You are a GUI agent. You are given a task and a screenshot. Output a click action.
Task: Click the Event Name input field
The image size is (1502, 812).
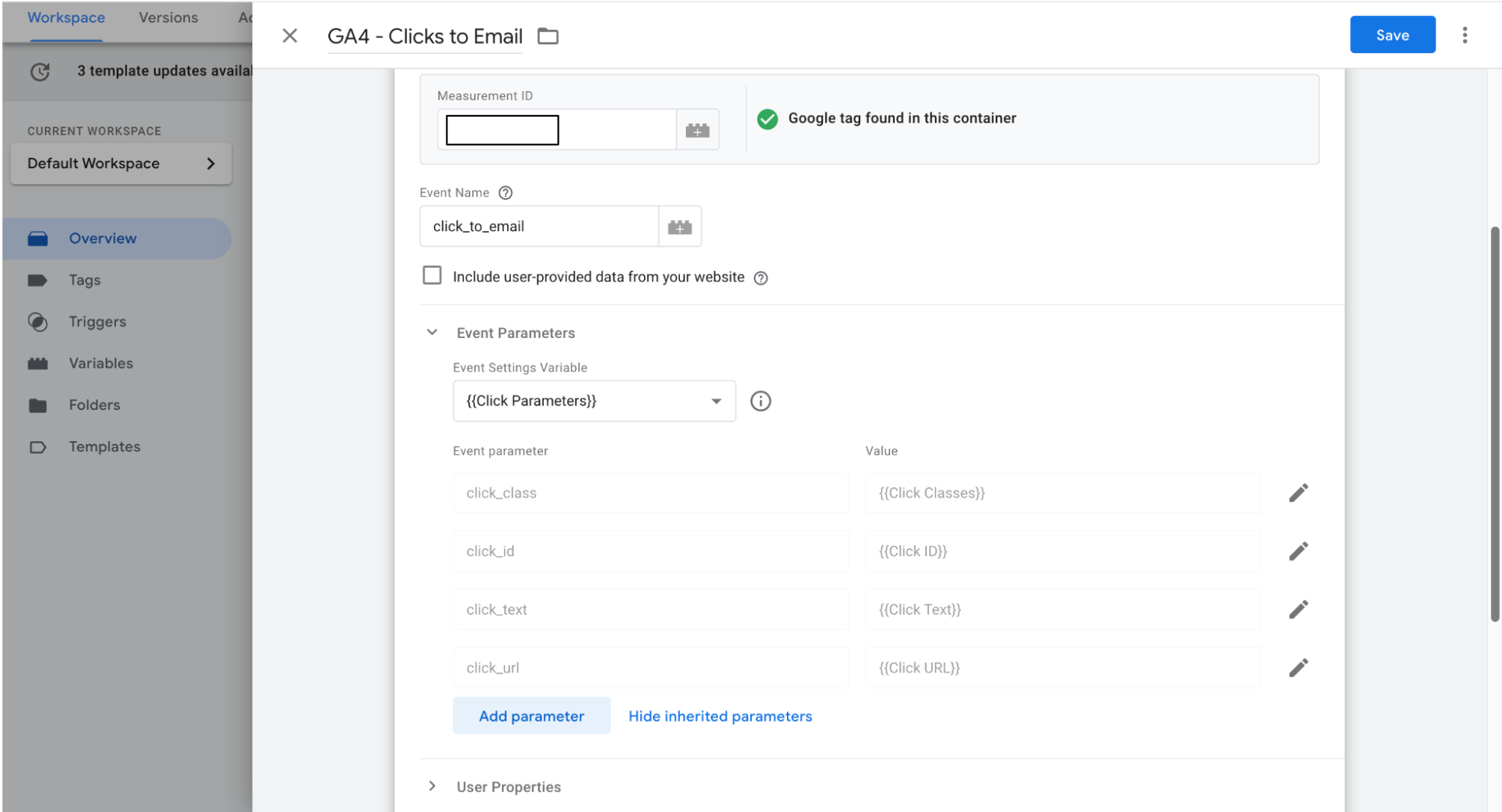(x=539, y=227)
